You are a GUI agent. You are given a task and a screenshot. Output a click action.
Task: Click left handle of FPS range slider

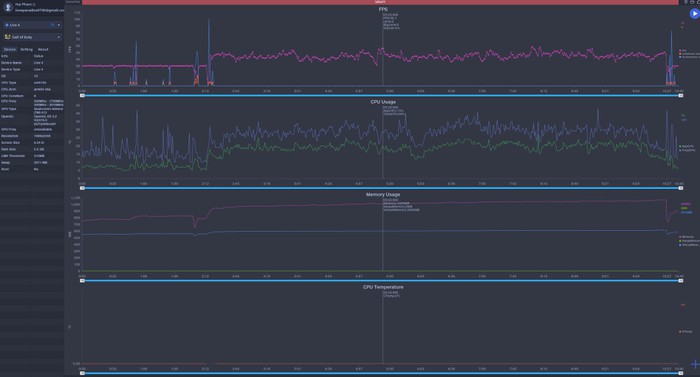click(83, 96)
